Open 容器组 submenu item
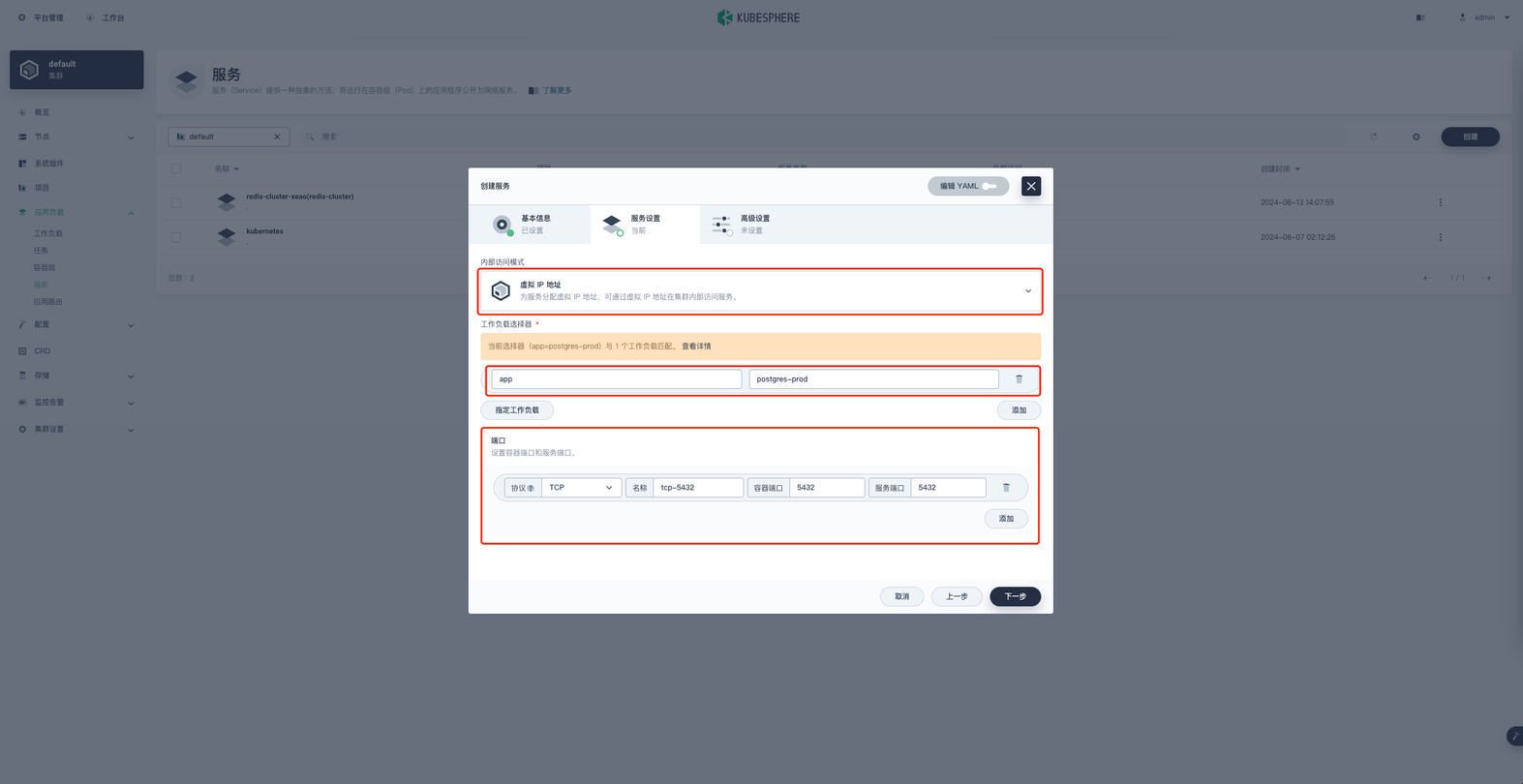The image size is (1523, 784). (x=45, y=268)
